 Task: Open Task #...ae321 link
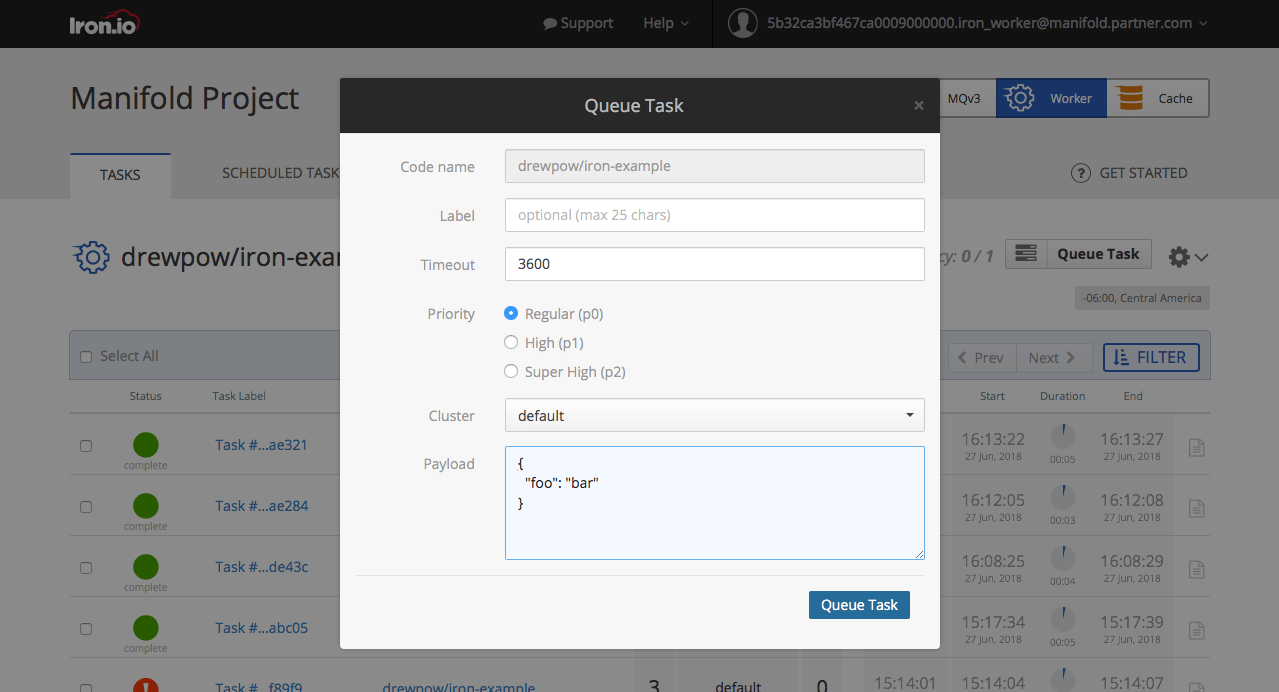(261, 445)
